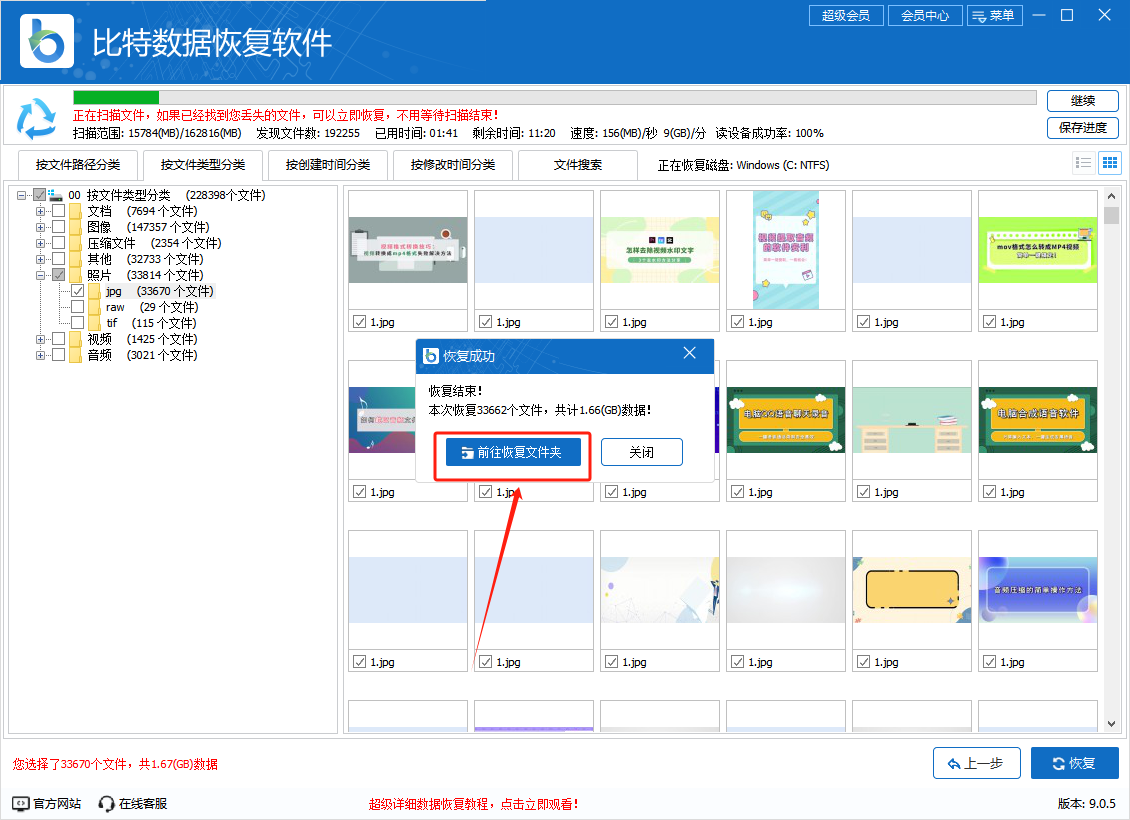The image size is (1130, 820).
Task: Close the 恢复成功 dialog with X
Action: point(689,354)
